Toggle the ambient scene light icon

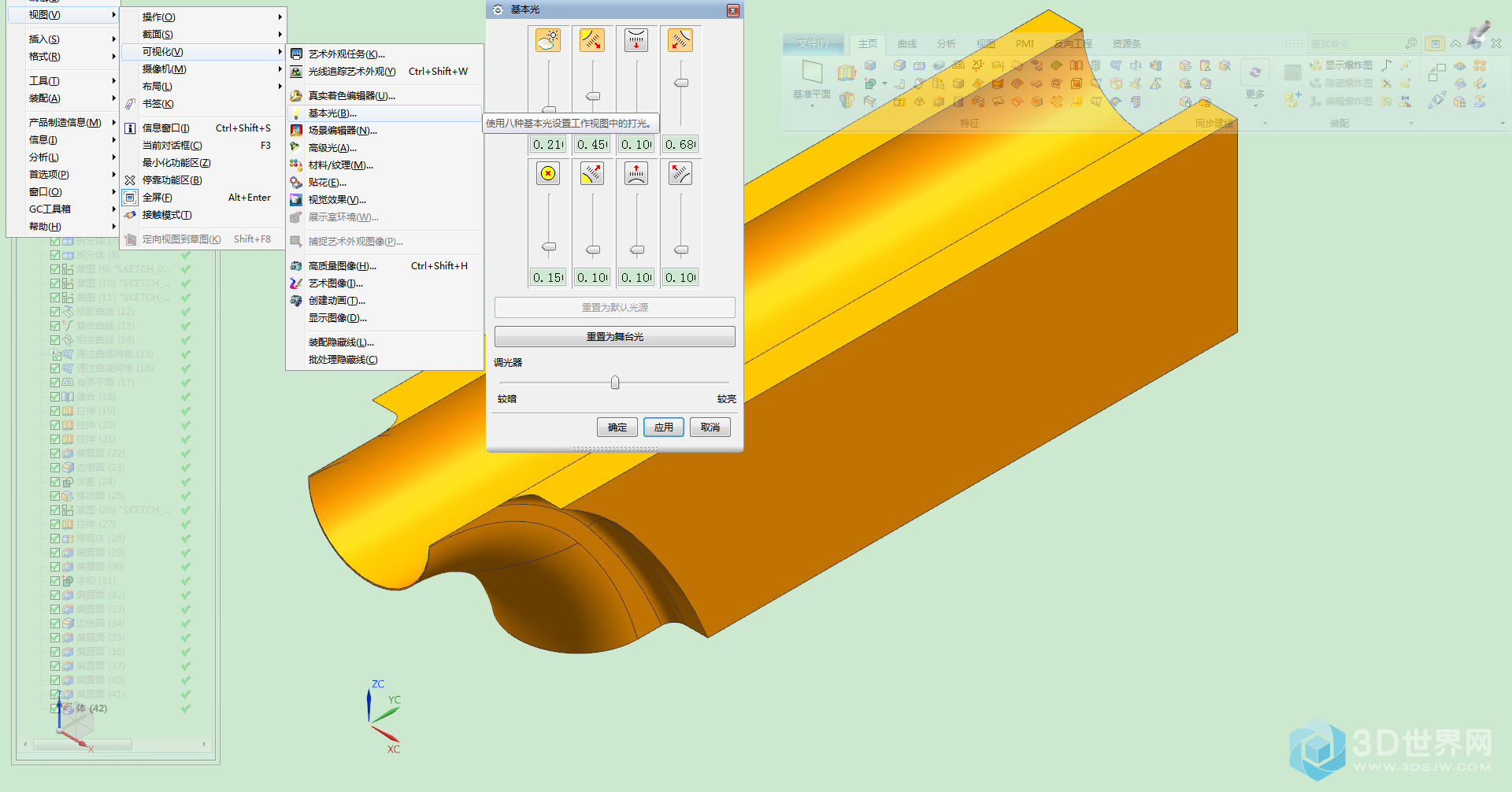548,40
